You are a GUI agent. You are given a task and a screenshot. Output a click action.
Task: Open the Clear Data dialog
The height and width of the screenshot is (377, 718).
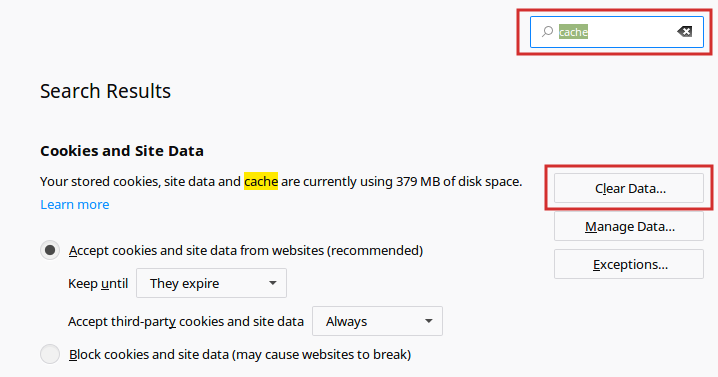629,188
